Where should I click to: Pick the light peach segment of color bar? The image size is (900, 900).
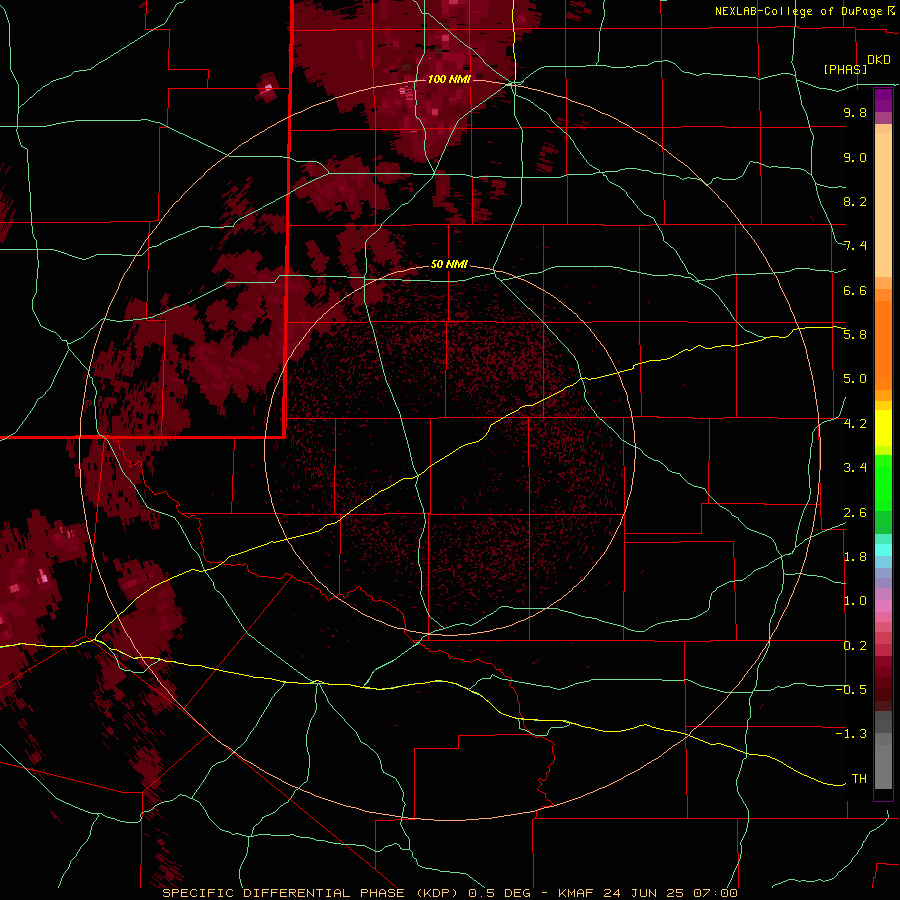click(883, 205)
